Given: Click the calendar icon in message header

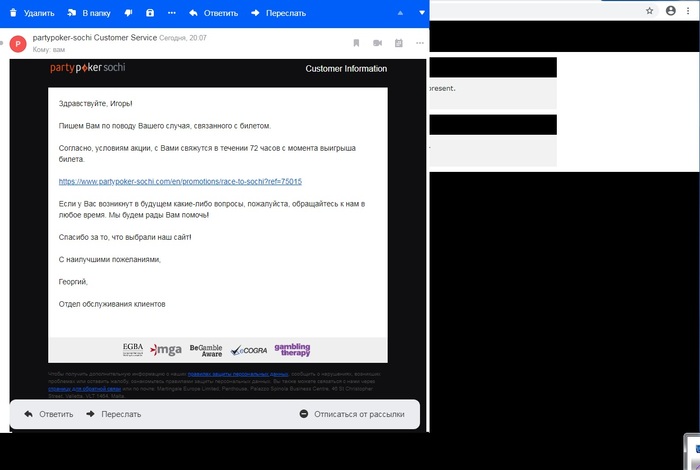Looking at the screenshot, I should pyautogui.click(x=399, y=43).
